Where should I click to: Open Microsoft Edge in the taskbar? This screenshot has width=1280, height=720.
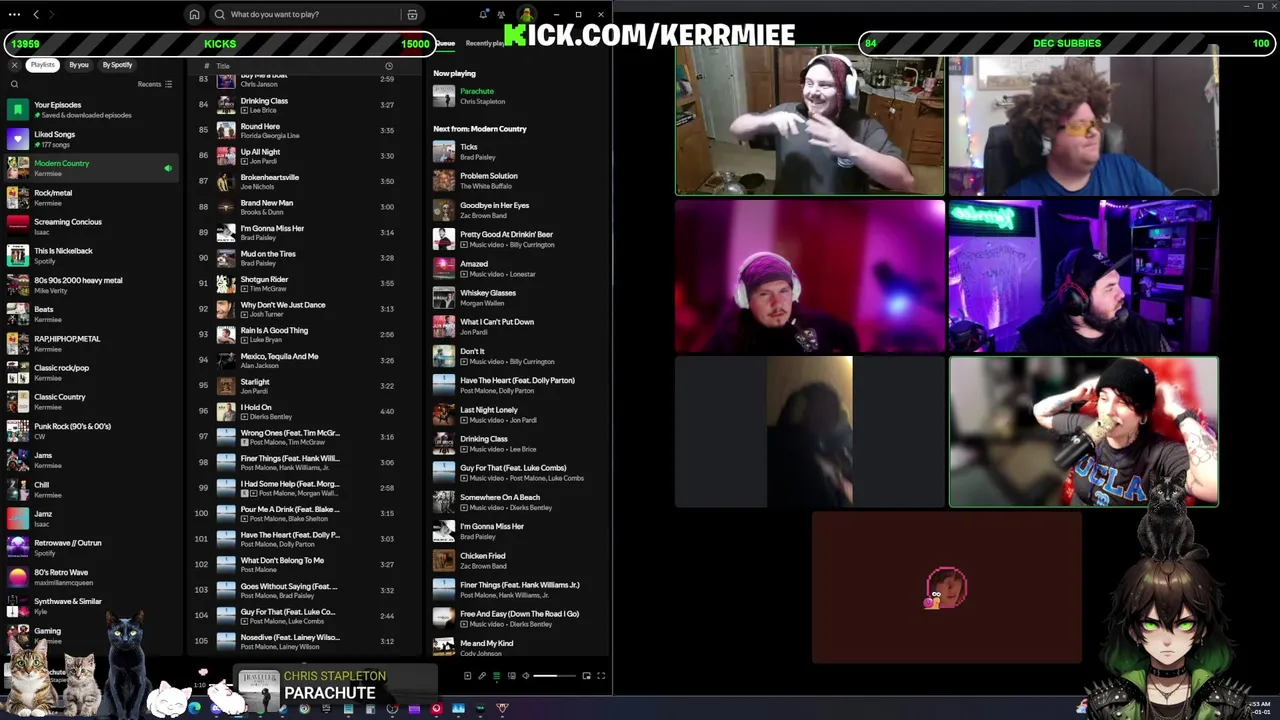click(x=194, y=709)
